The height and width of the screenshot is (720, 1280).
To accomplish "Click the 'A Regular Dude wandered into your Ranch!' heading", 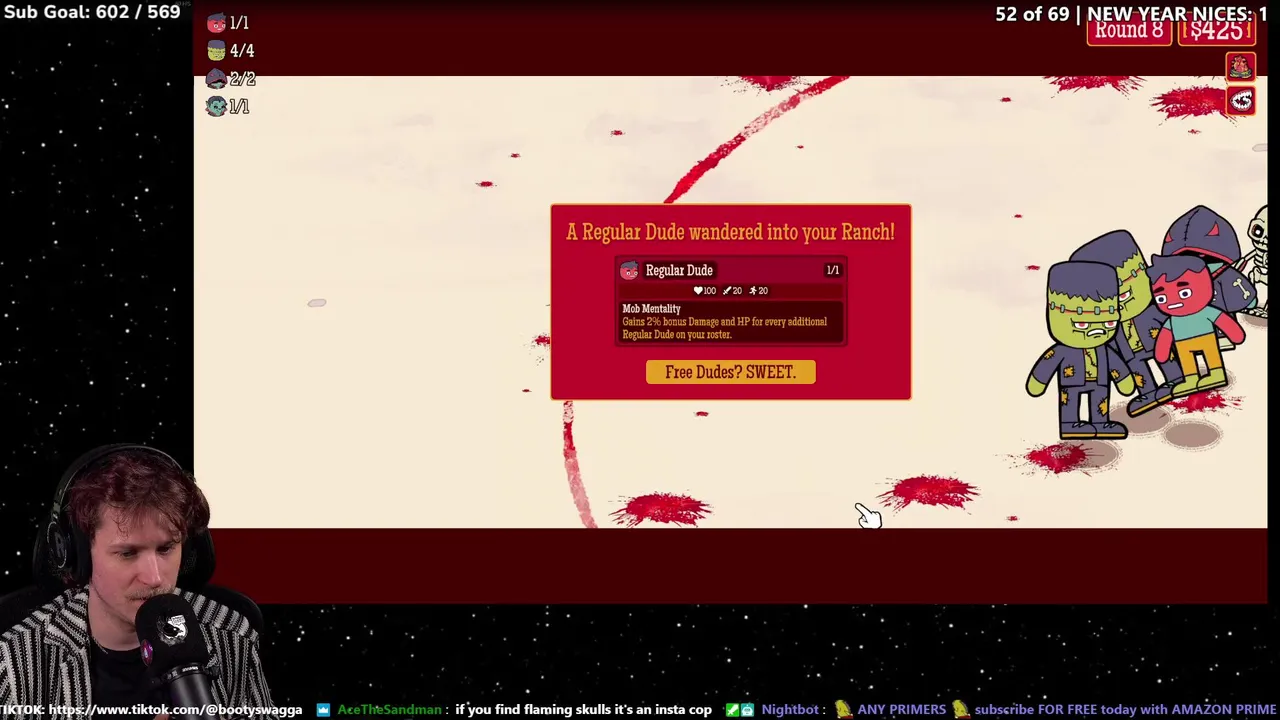I will (730, 232).
